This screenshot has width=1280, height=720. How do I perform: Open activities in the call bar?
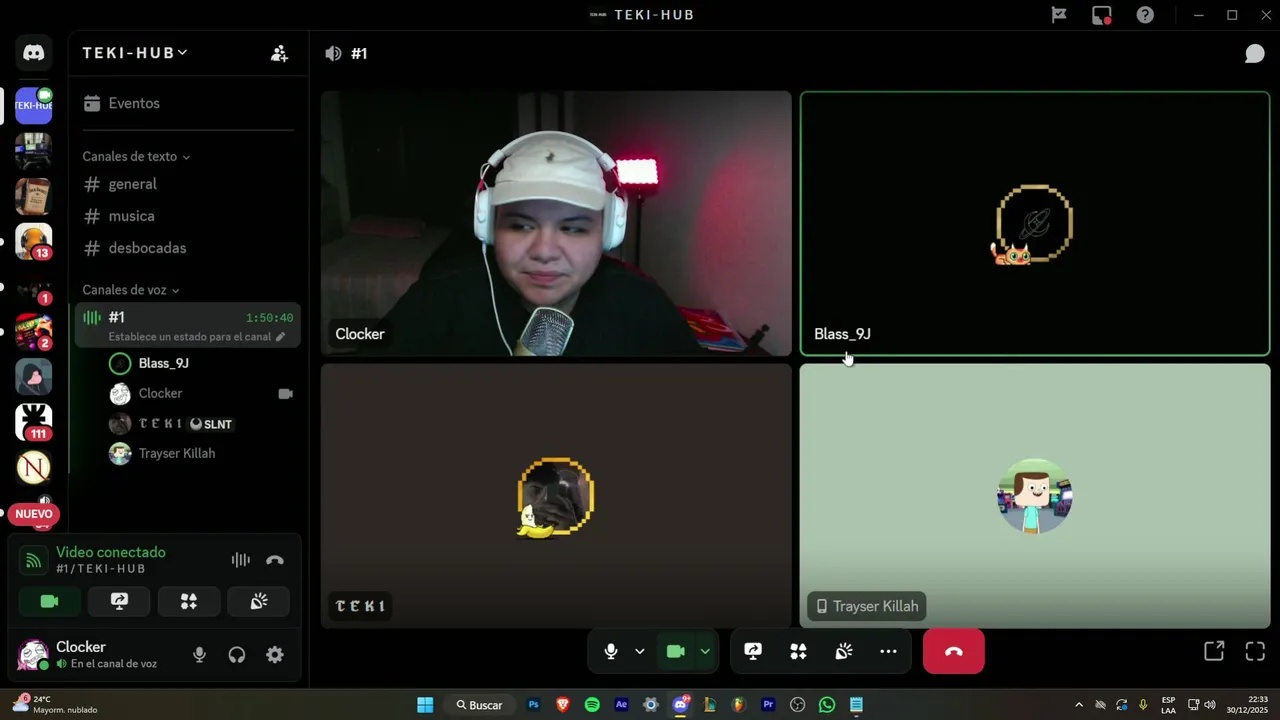pos(798,651)
